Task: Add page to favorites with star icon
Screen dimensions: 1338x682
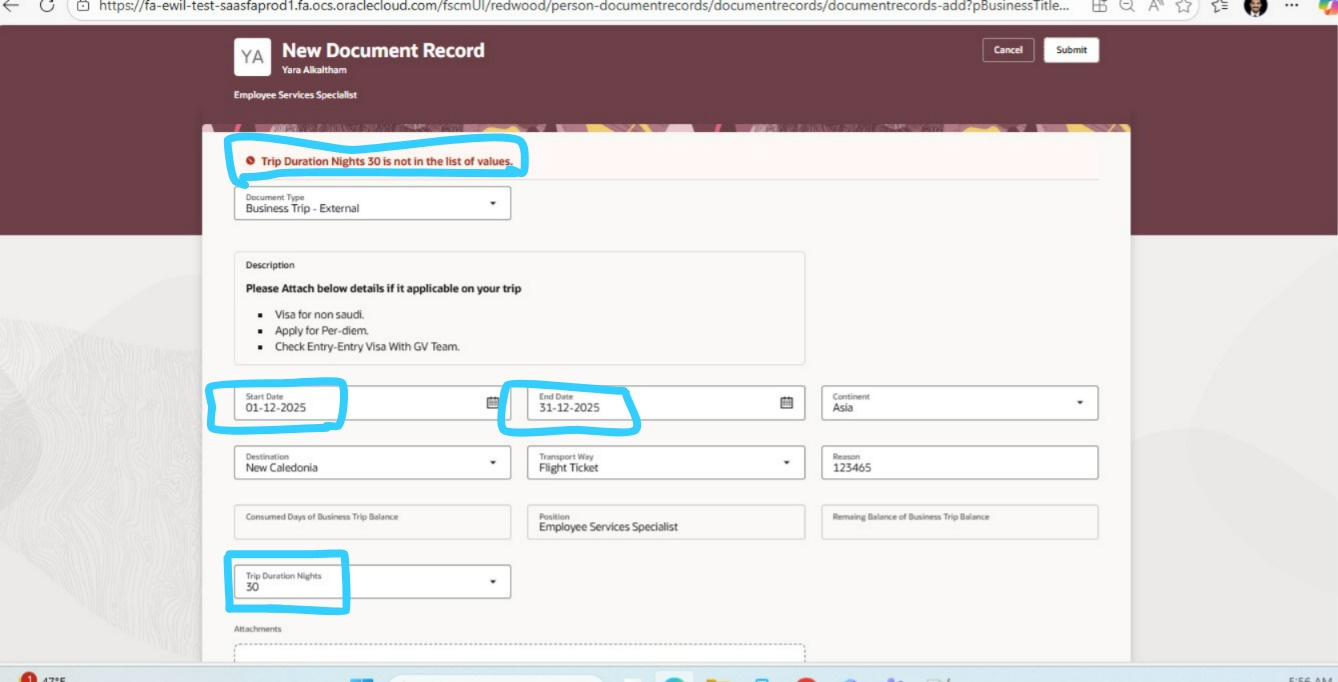Action: [x=1184, y=6]
